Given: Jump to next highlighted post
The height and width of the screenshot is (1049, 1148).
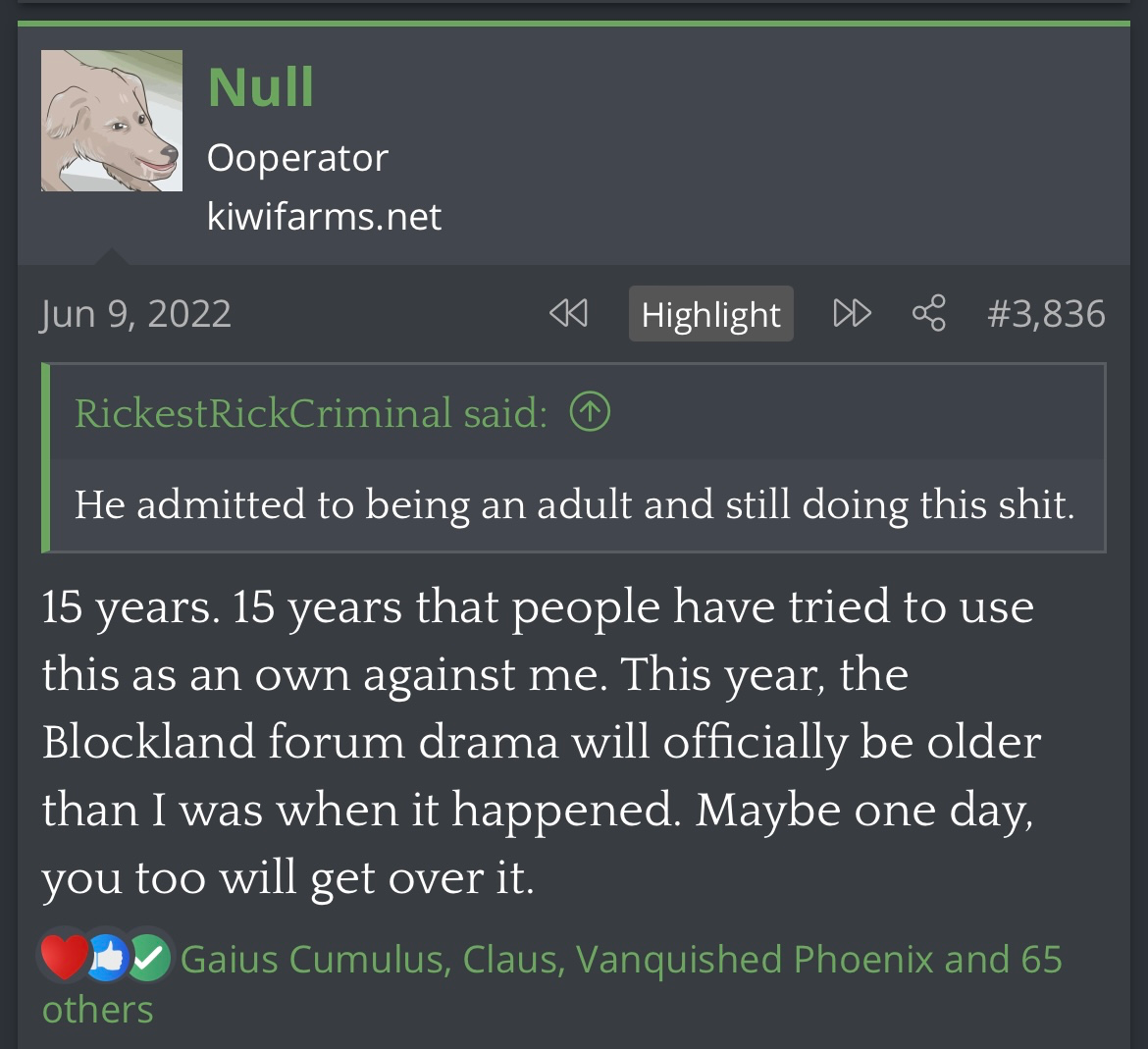Looking at the screenshot, I should [x=852, y=314].
